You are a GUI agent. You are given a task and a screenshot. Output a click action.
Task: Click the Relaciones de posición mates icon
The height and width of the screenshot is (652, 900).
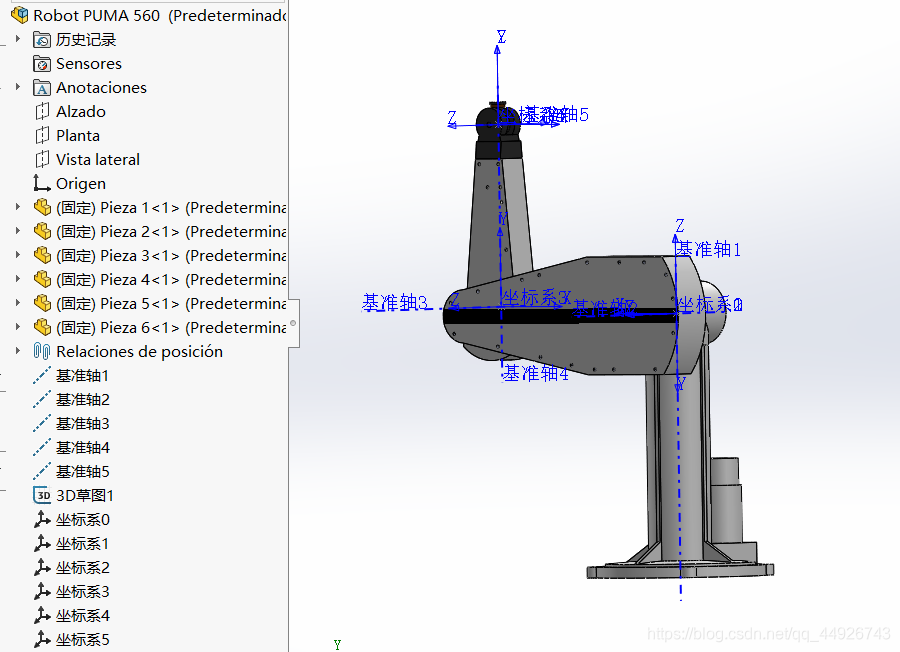pyautogui.click(x=42, y=351)
